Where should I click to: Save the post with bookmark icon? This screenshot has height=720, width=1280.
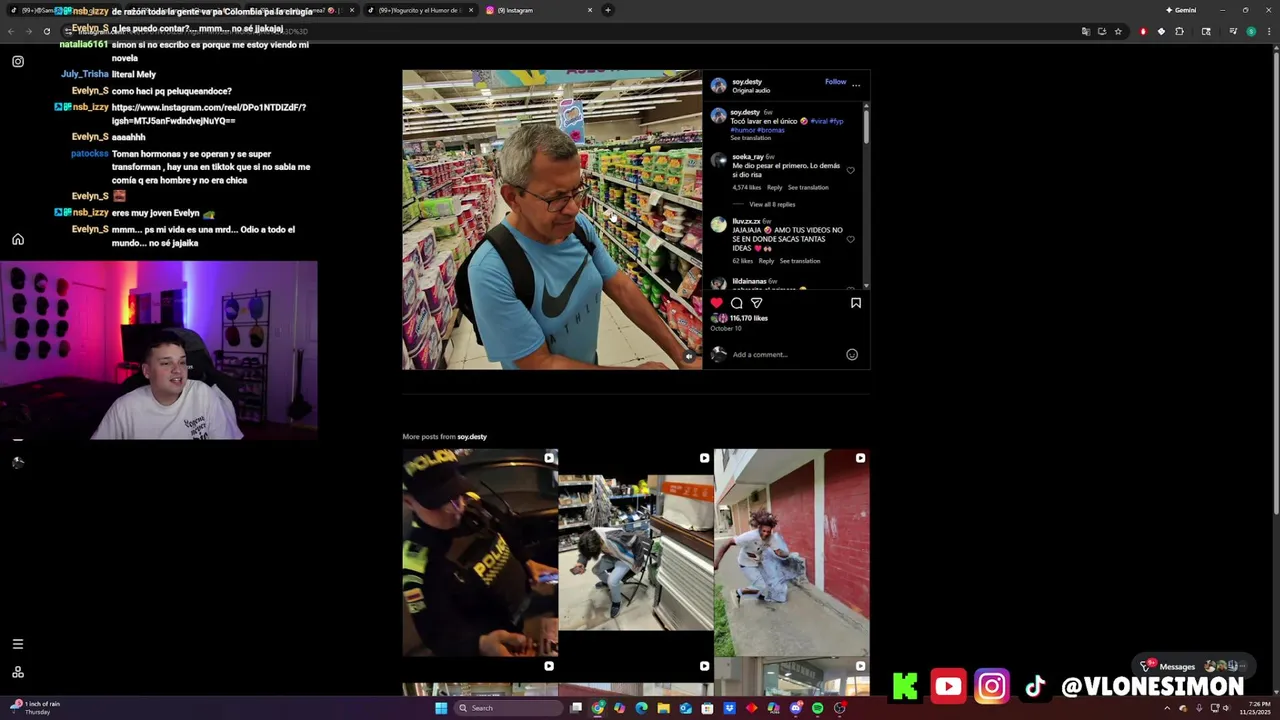[x=856, y=303]
